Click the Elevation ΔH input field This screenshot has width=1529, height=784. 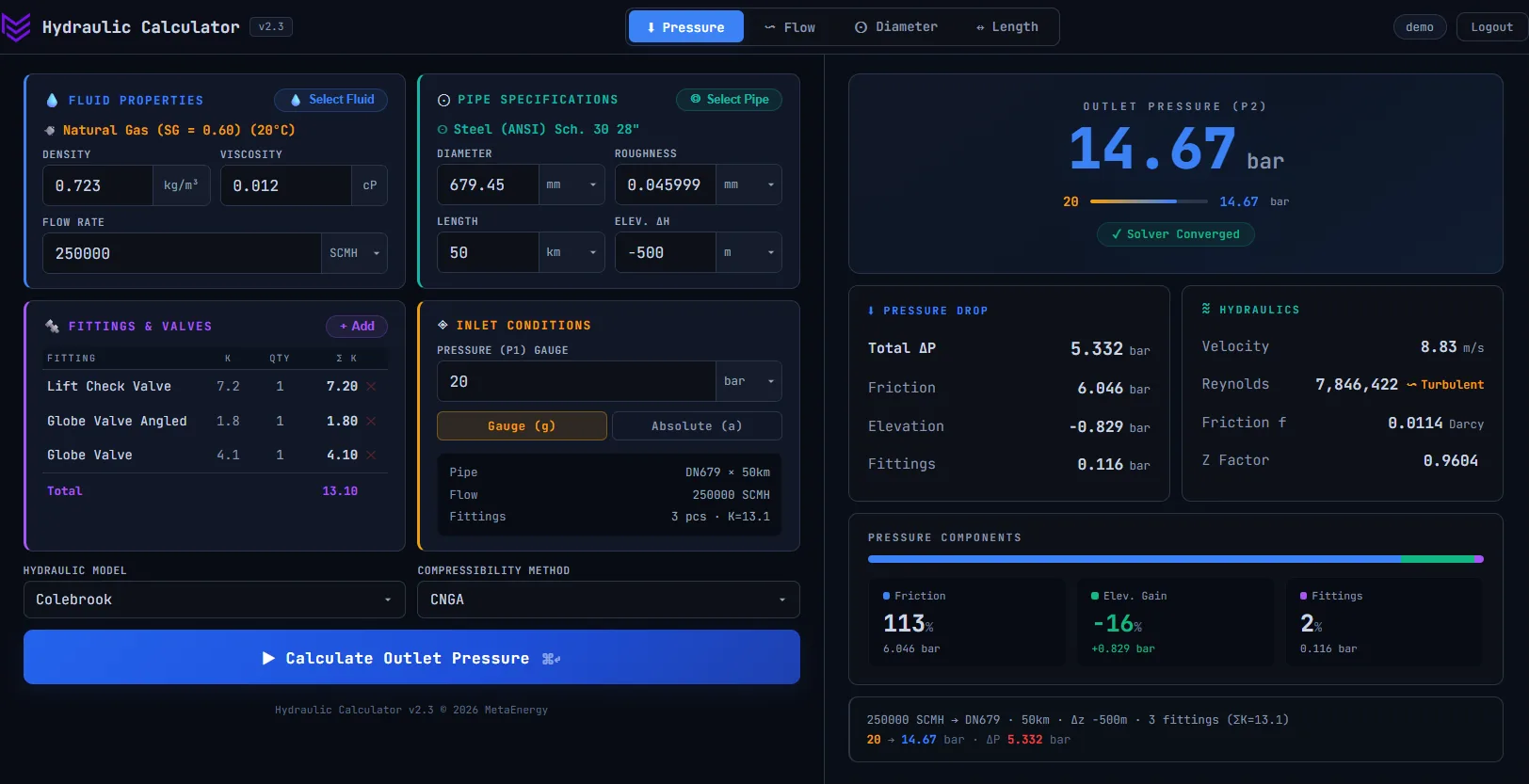pyautogui.click(x=666, y=252)
